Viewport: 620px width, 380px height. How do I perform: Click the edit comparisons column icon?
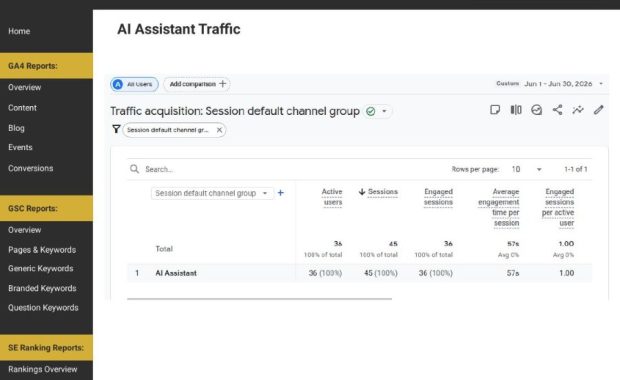(516, 110)
